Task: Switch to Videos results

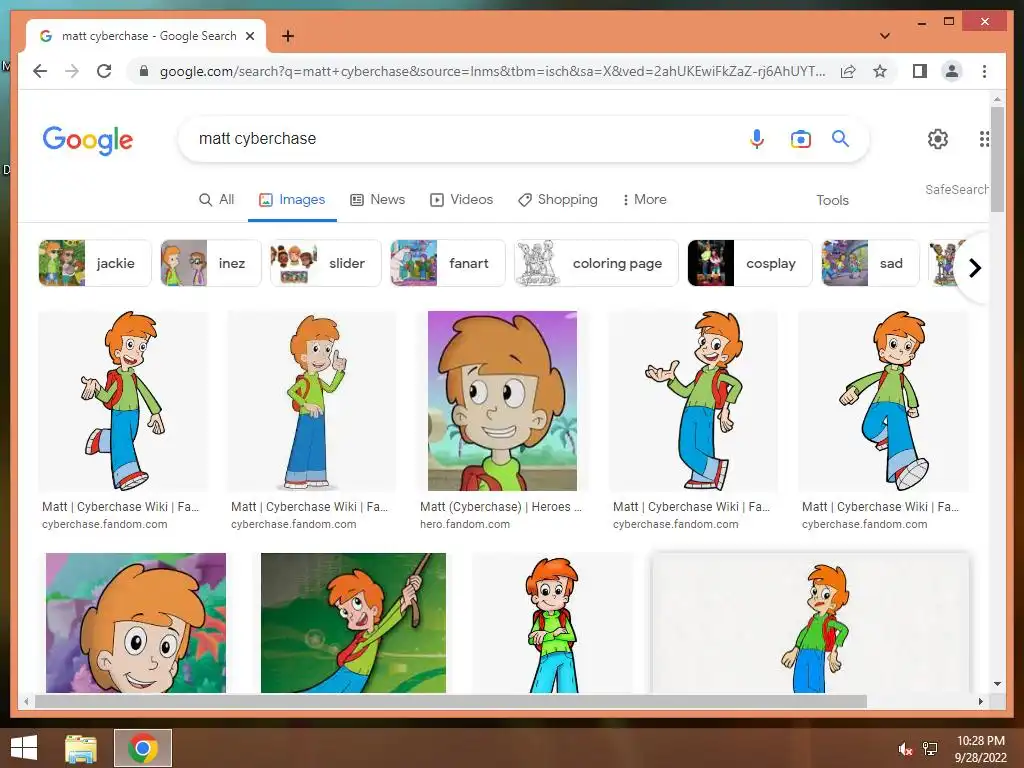Action: tap(461, 200)
